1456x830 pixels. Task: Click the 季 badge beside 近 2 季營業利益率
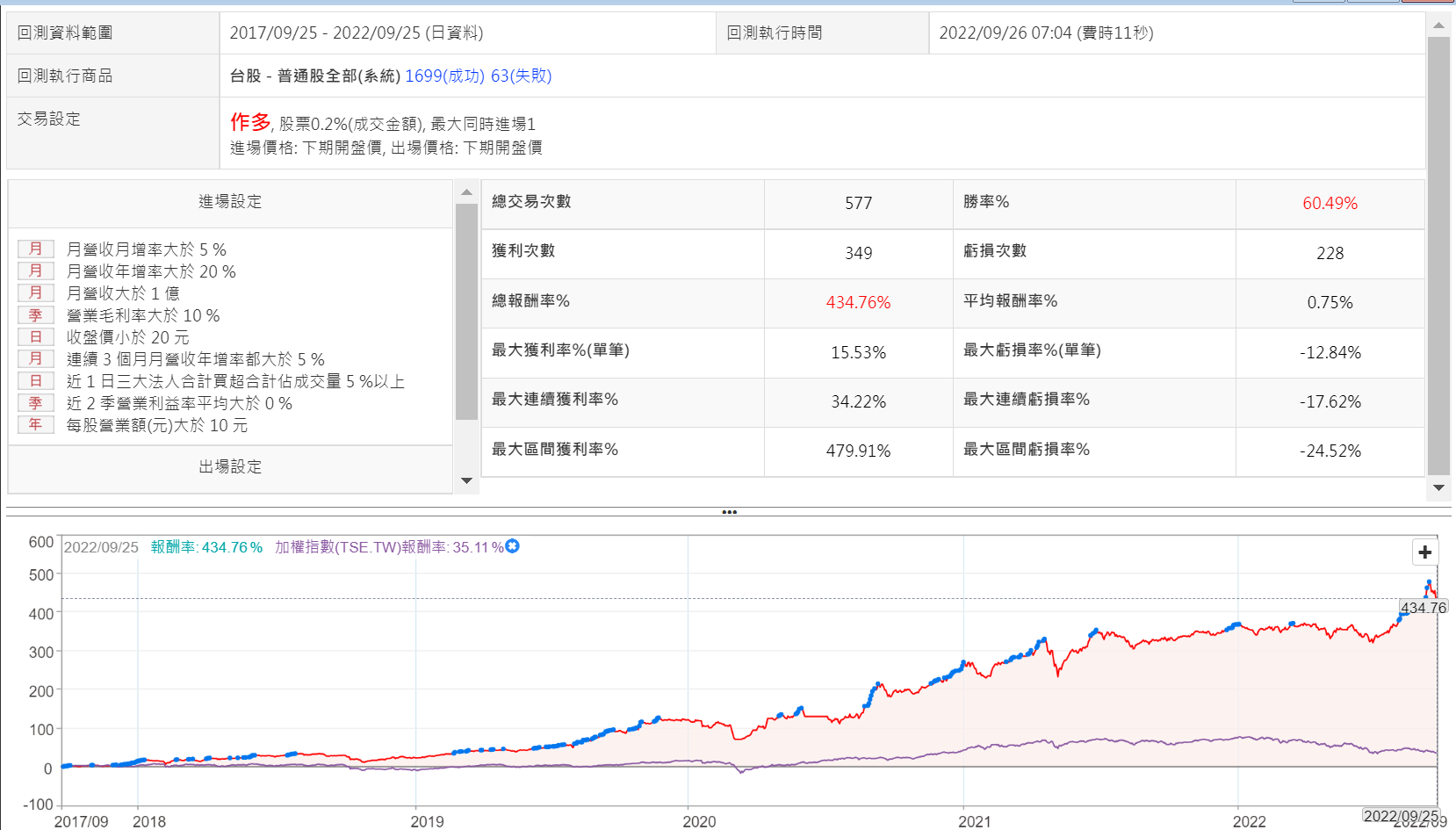tap(36, 403)
